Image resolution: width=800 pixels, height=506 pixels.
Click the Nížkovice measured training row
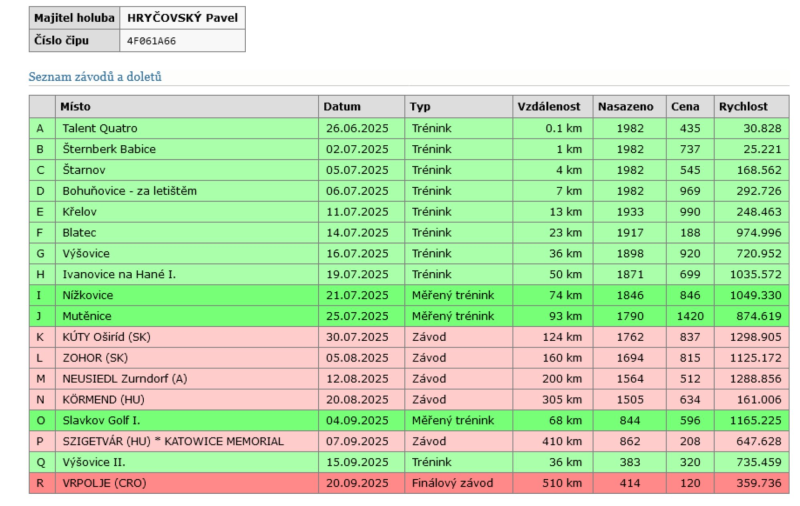tap(88, 295)
